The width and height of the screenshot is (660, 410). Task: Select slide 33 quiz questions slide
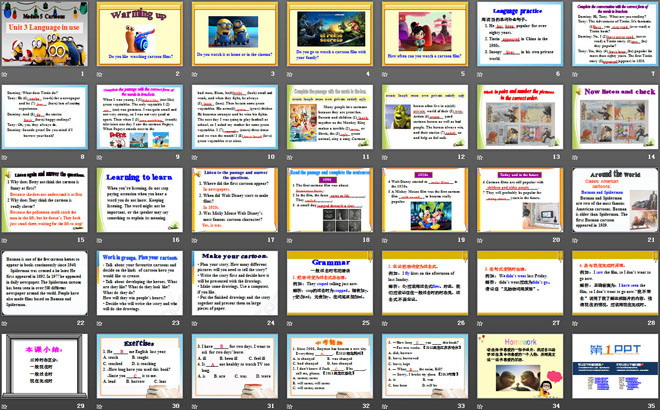pos(425,366)
